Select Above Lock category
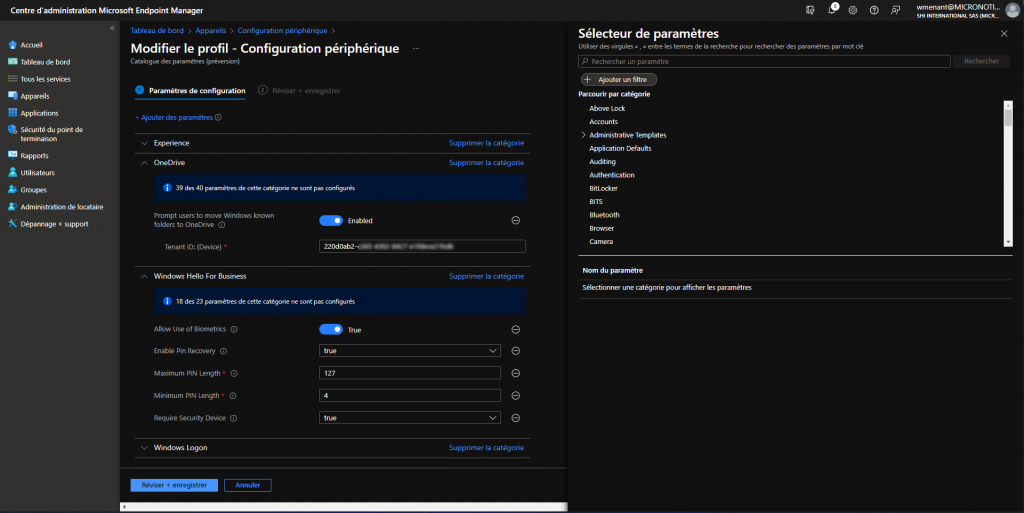 (x=607, y=108)
